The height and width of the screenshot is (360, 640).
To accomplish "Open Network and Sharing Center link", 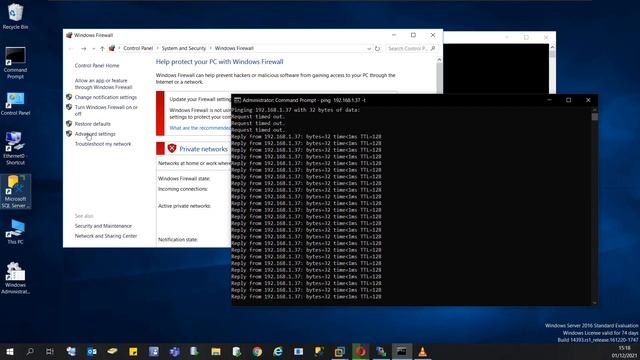I will [106, 236].
